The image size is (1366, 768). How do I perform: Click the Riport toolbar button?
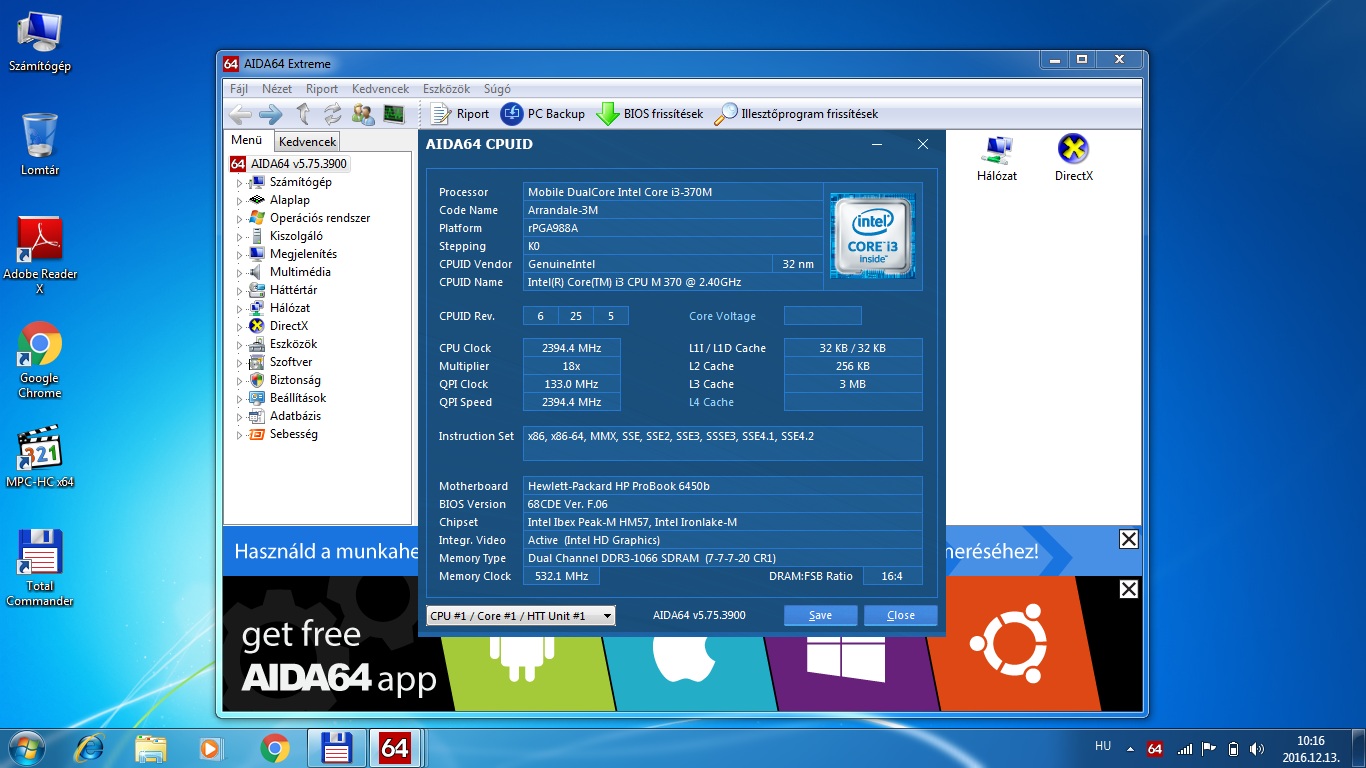[x=460, y=114]
